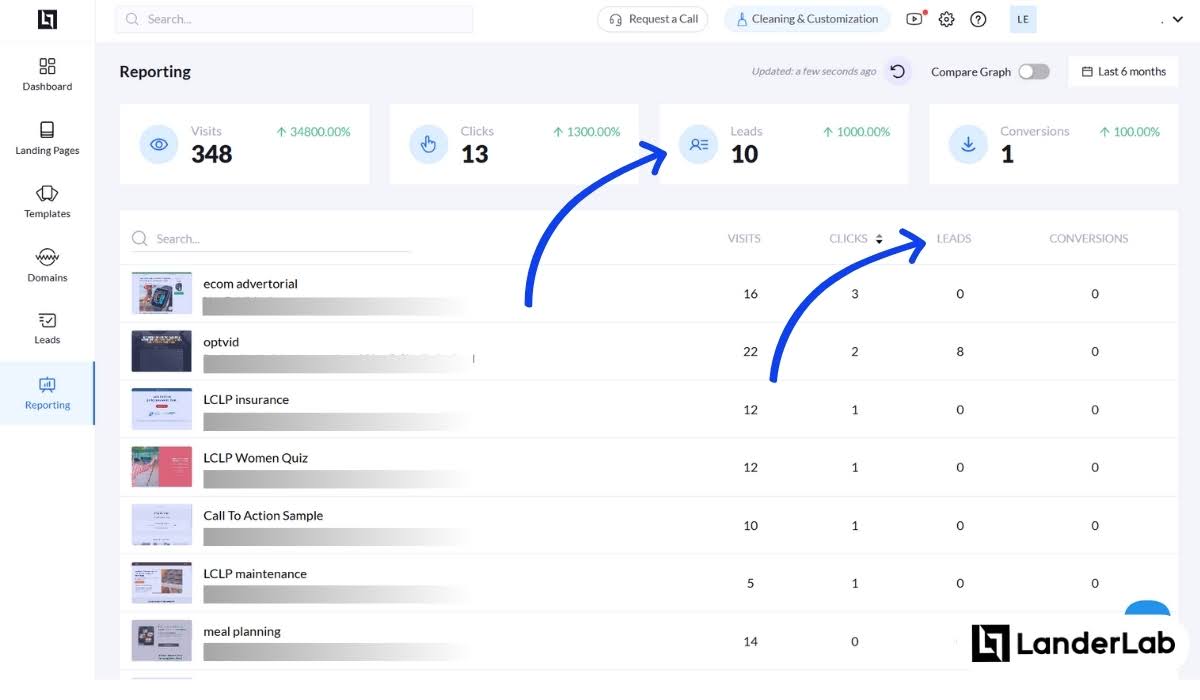Expand the account dropdown chevron
Image resolution: width=1200 pixels, height=700 pixels.
click(x=1178, y=20)
